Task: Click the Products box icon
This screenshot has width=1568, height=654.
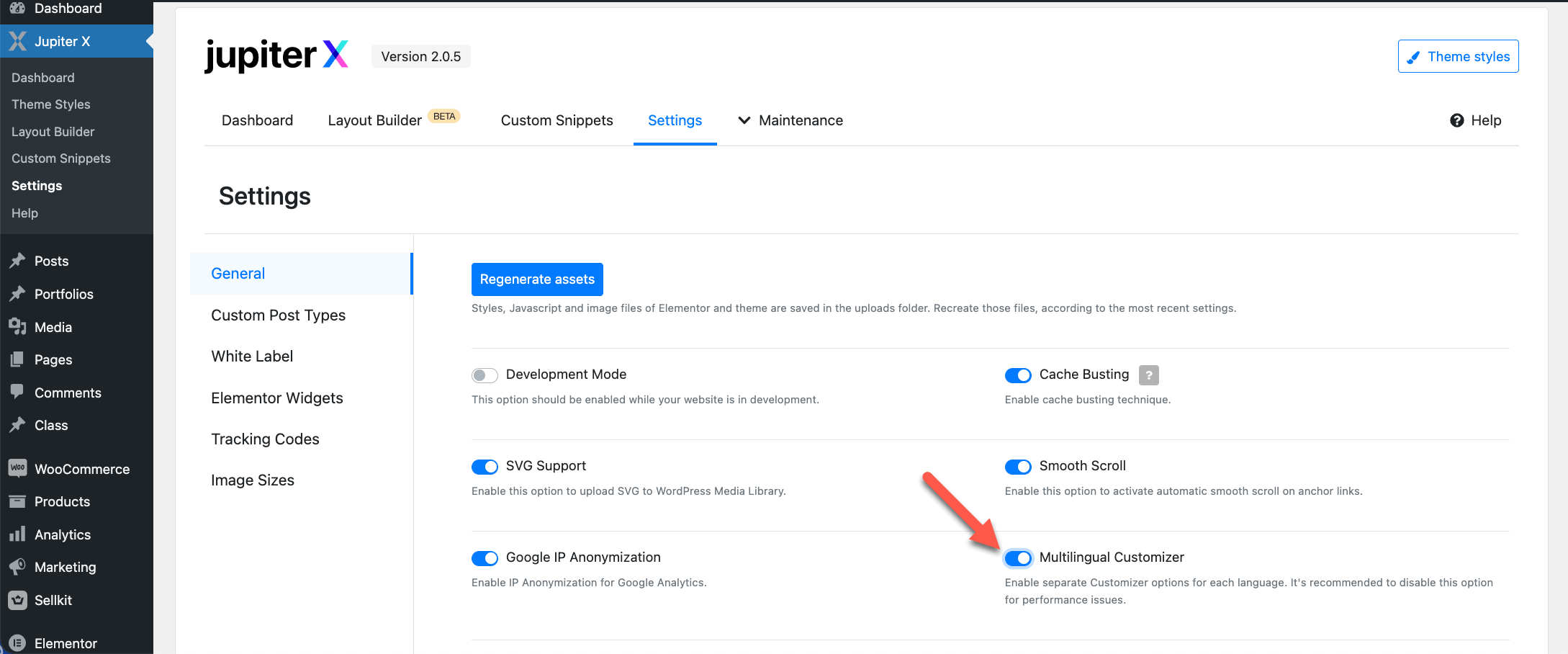Action: [18, 501]
